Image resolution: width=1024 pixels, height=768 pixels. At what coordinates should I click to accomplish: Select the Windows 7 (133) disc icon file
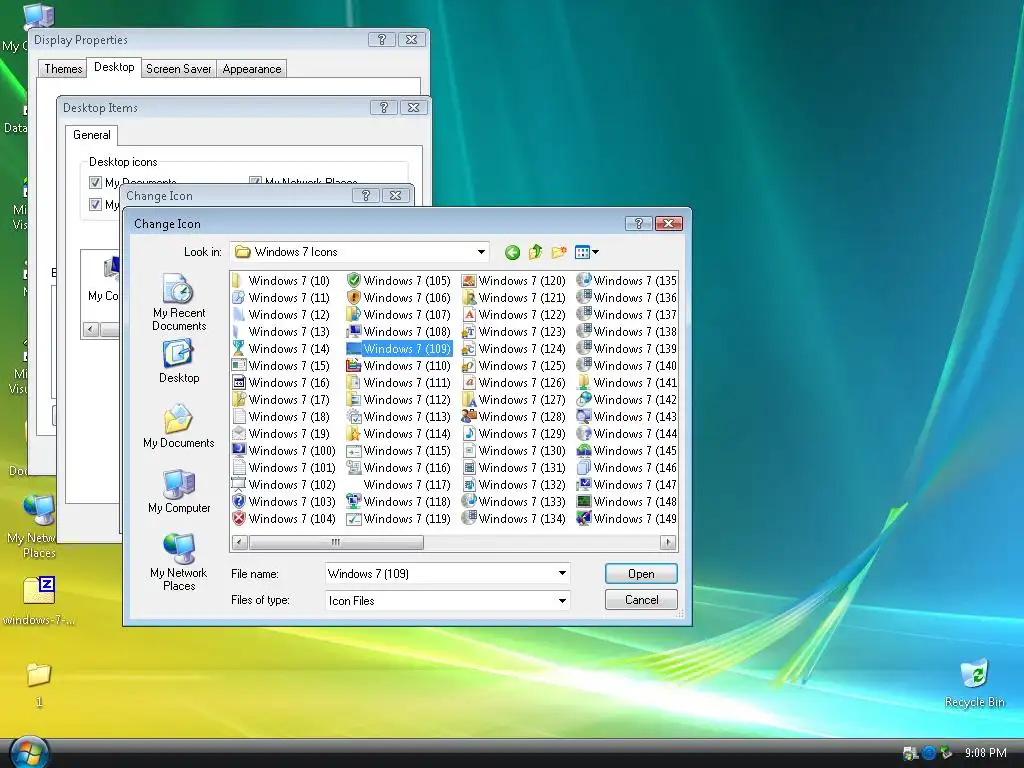click(x=513, y=502)
